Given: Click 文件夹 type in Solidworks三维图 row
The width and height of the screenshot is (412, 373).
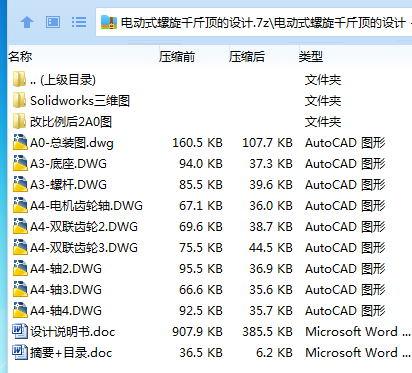Looking at the screenshot, I should (x=323, y=101).
